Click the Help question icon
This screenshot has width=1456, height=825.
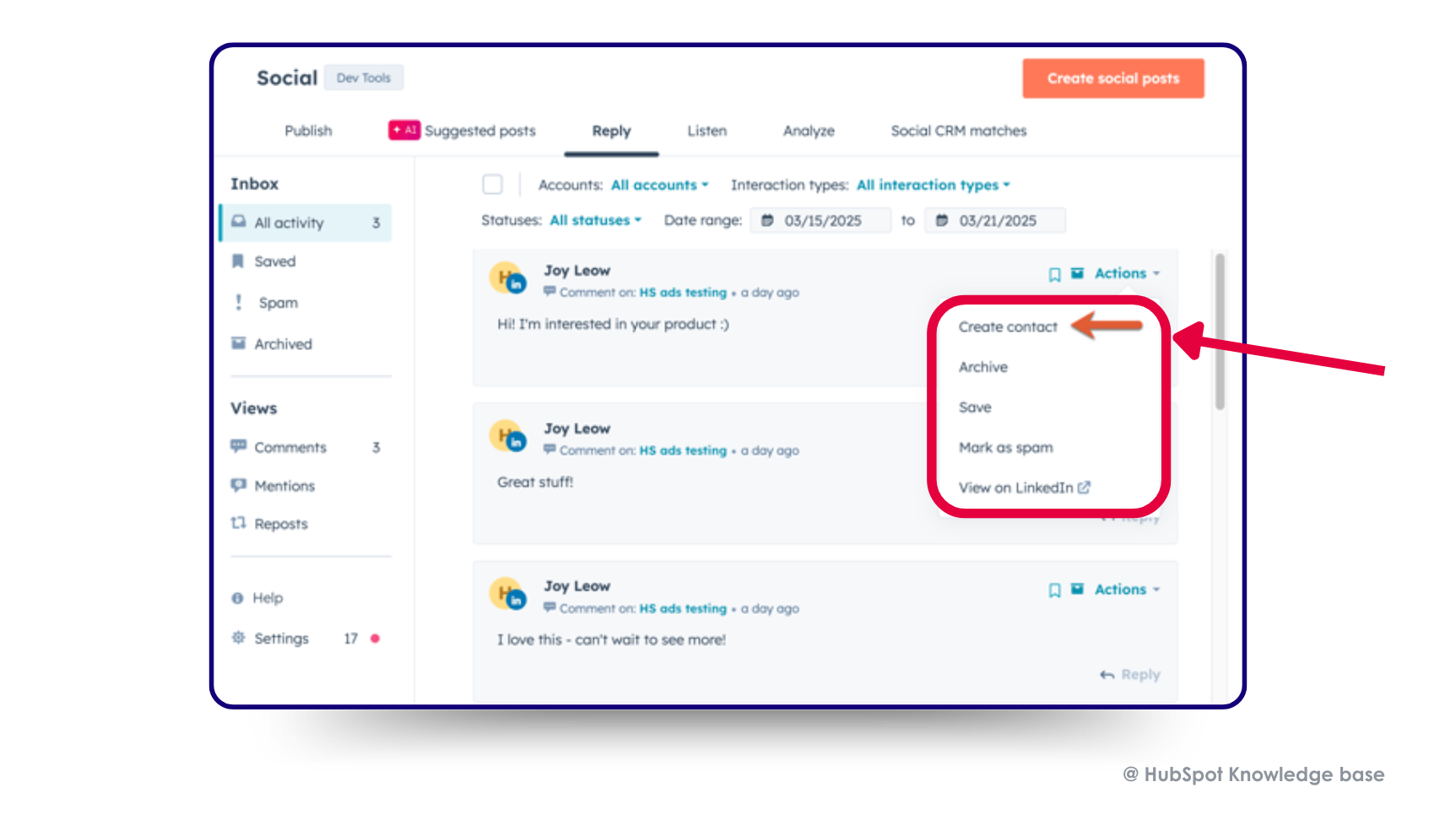(238, 598)
